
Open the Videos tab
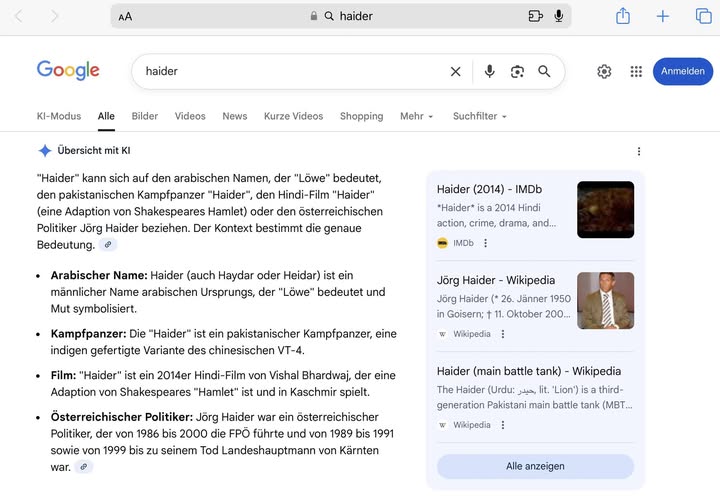(190, 116)
